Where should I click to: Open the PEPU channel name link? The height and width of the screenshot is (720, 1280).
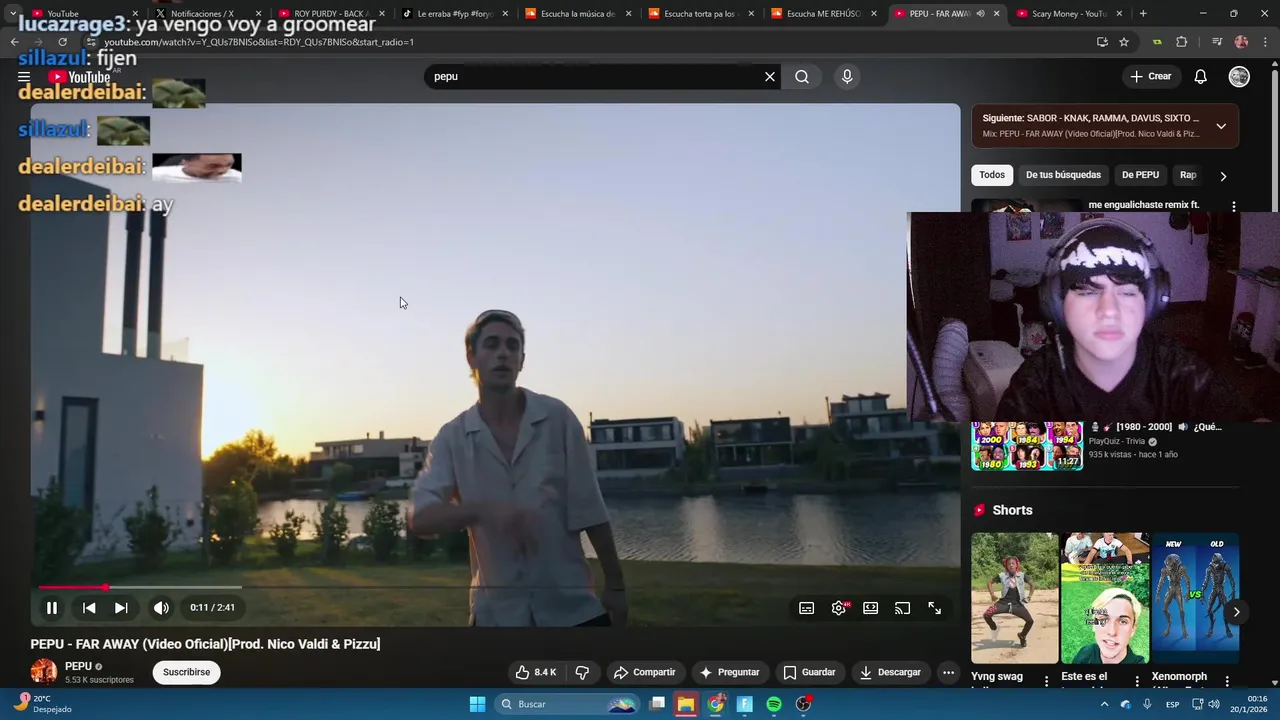[78, 666]
